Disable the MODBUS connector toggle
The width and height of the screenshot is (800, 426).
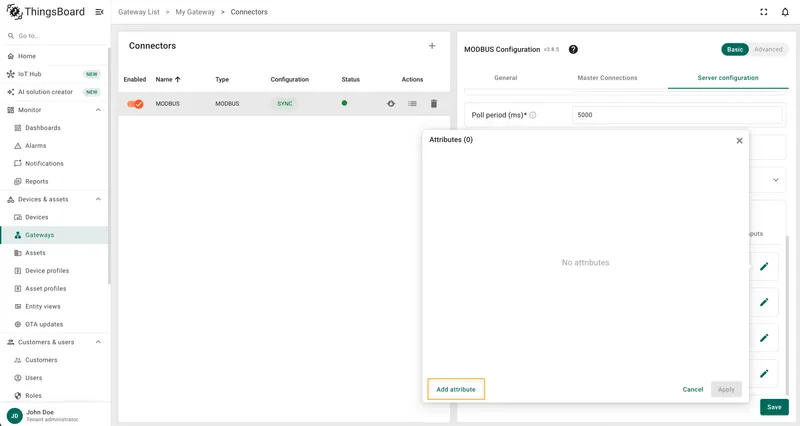[x=135, y=104]
